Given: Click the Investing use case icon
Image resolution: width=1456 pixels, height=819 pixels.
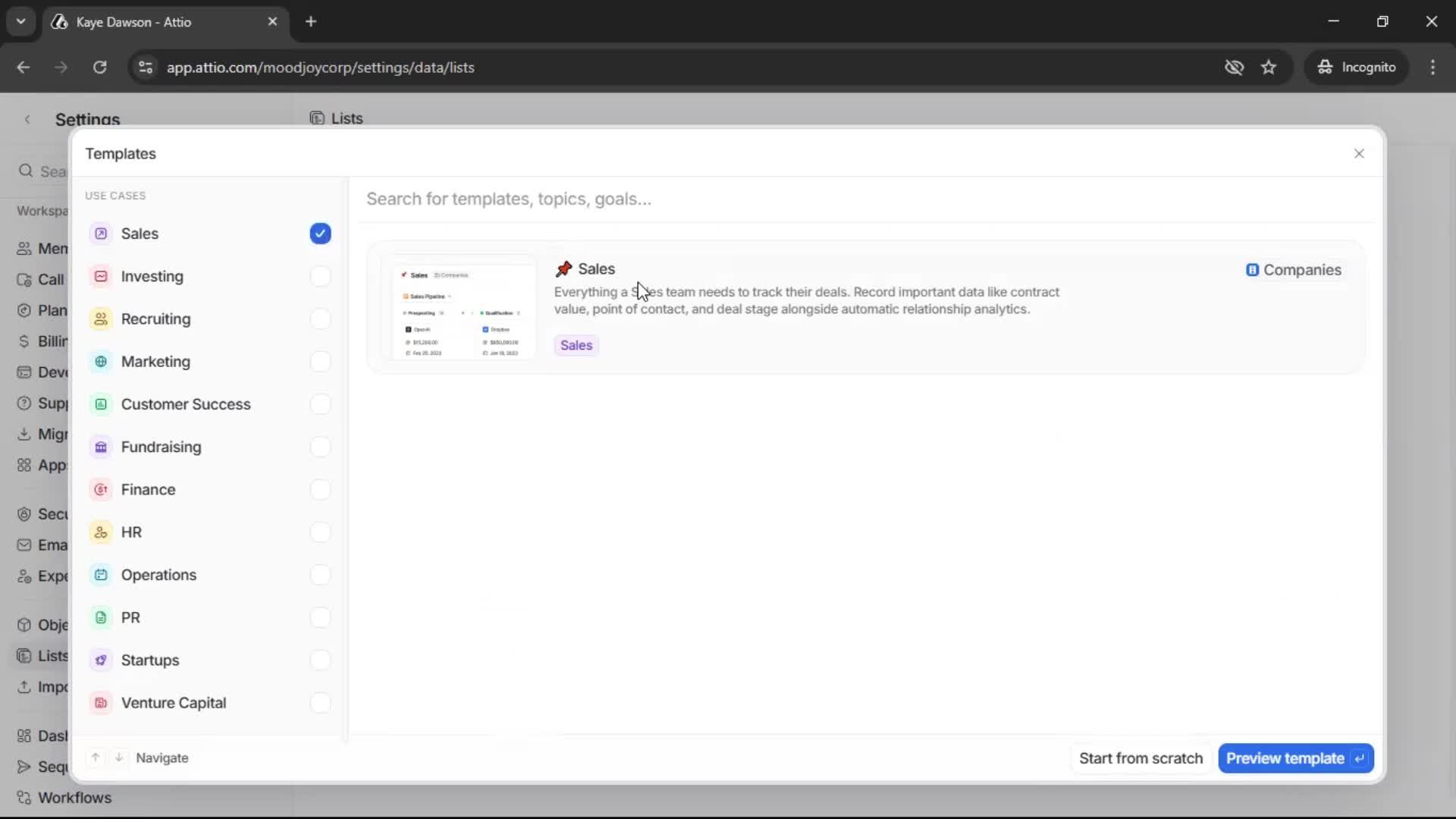Looking at the screenshot, I should [x=100, y=276].
